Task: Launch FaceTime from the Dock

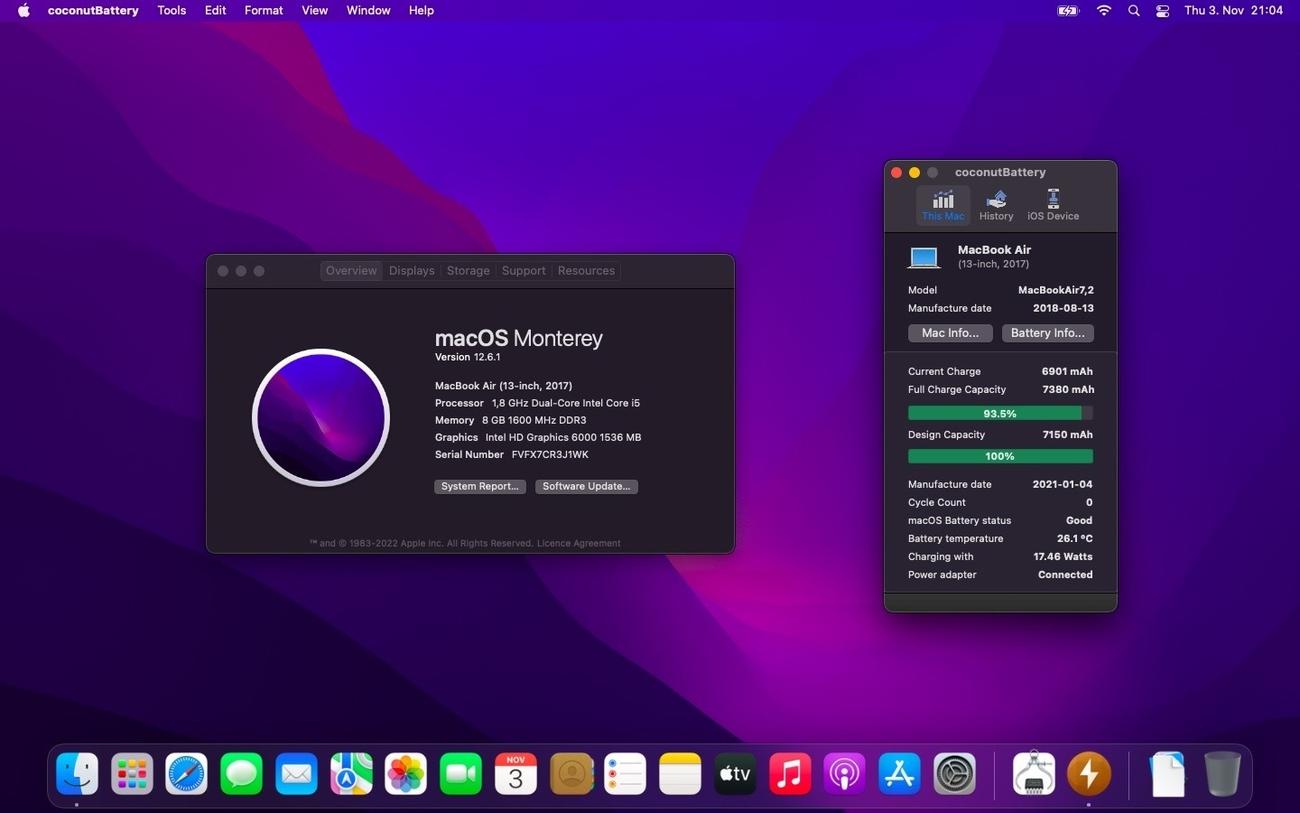Action: pos(461,774)
